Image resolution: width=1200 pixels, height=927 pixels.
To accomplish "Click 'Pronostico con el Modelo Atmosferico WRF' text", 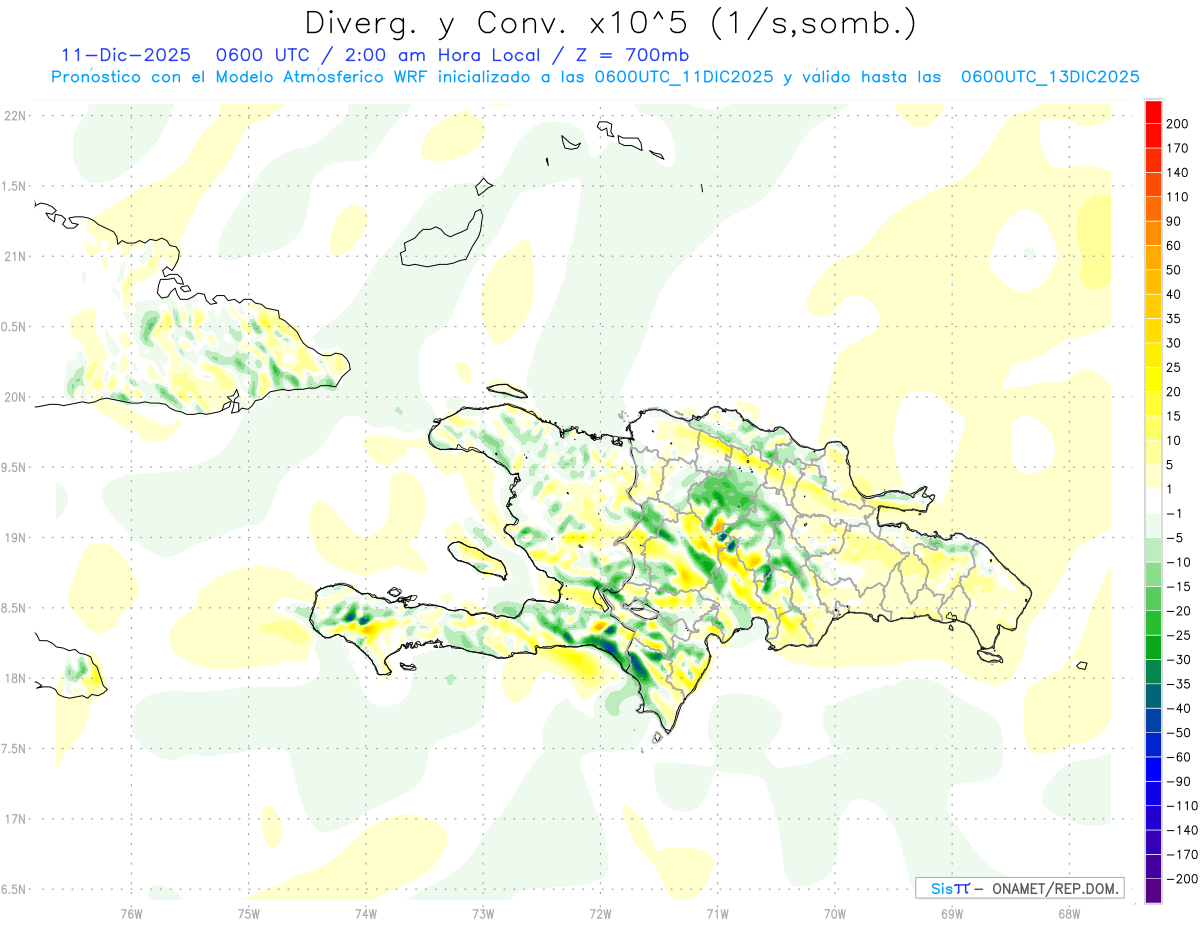I will pos(238,76).
